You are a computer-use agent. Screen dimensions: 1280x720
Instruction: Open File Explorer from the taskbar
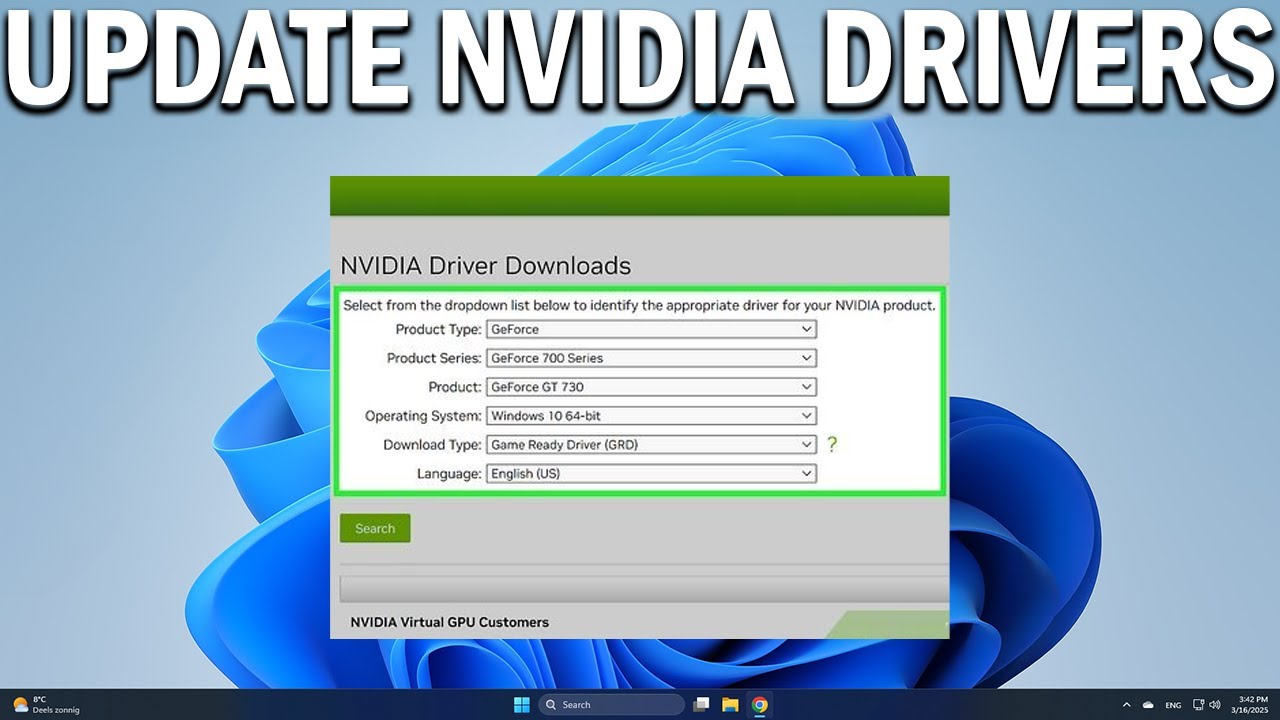pos(730,705)
